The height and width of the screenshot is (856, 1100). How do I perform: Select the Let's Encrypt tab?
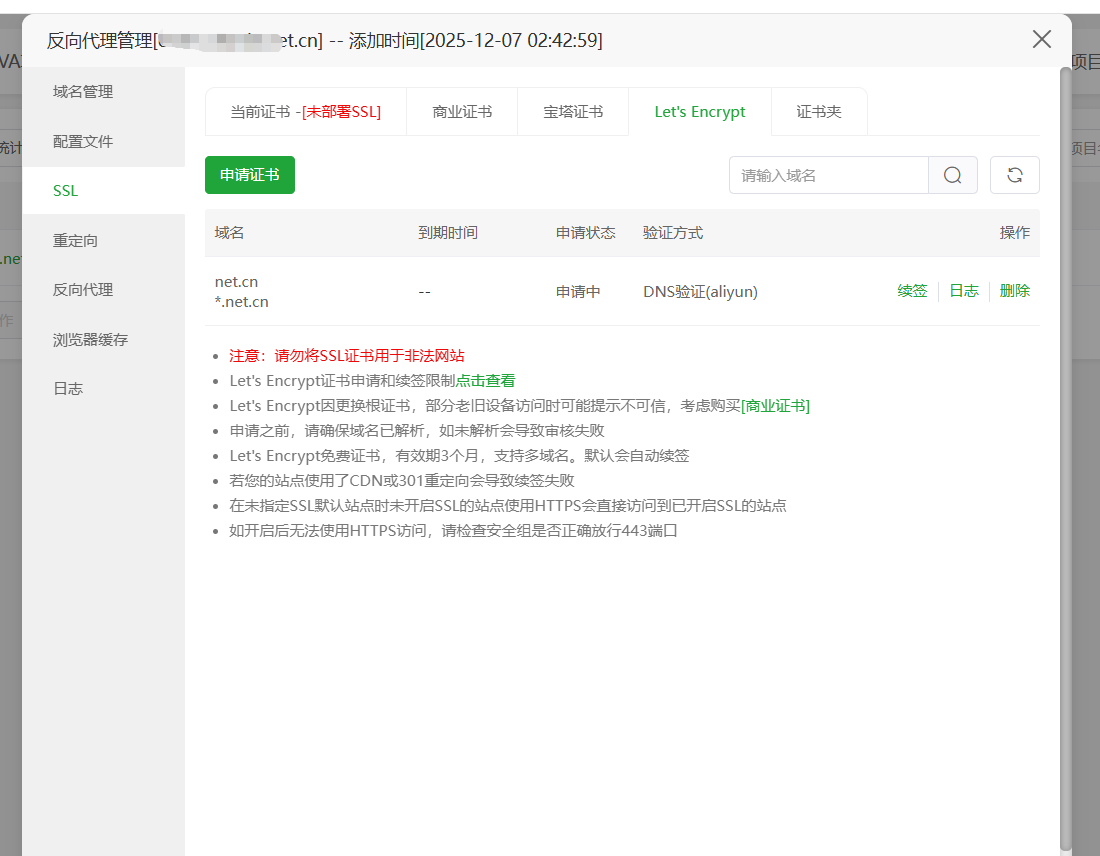(x=700, y=112)
